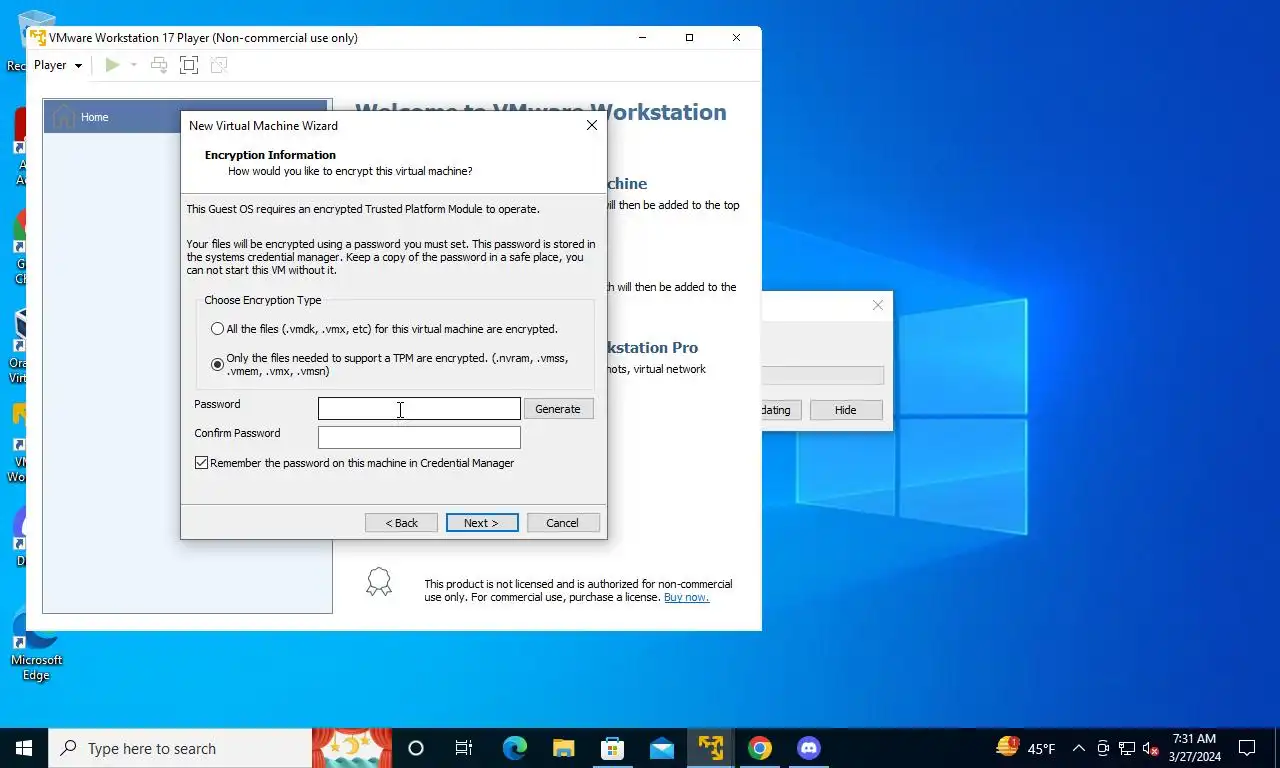Image resolution: width=1280 pixels, height=768 pixels.
Task: Close the New Virtual Machine Wizard dialog
Action: coord(591,125)
